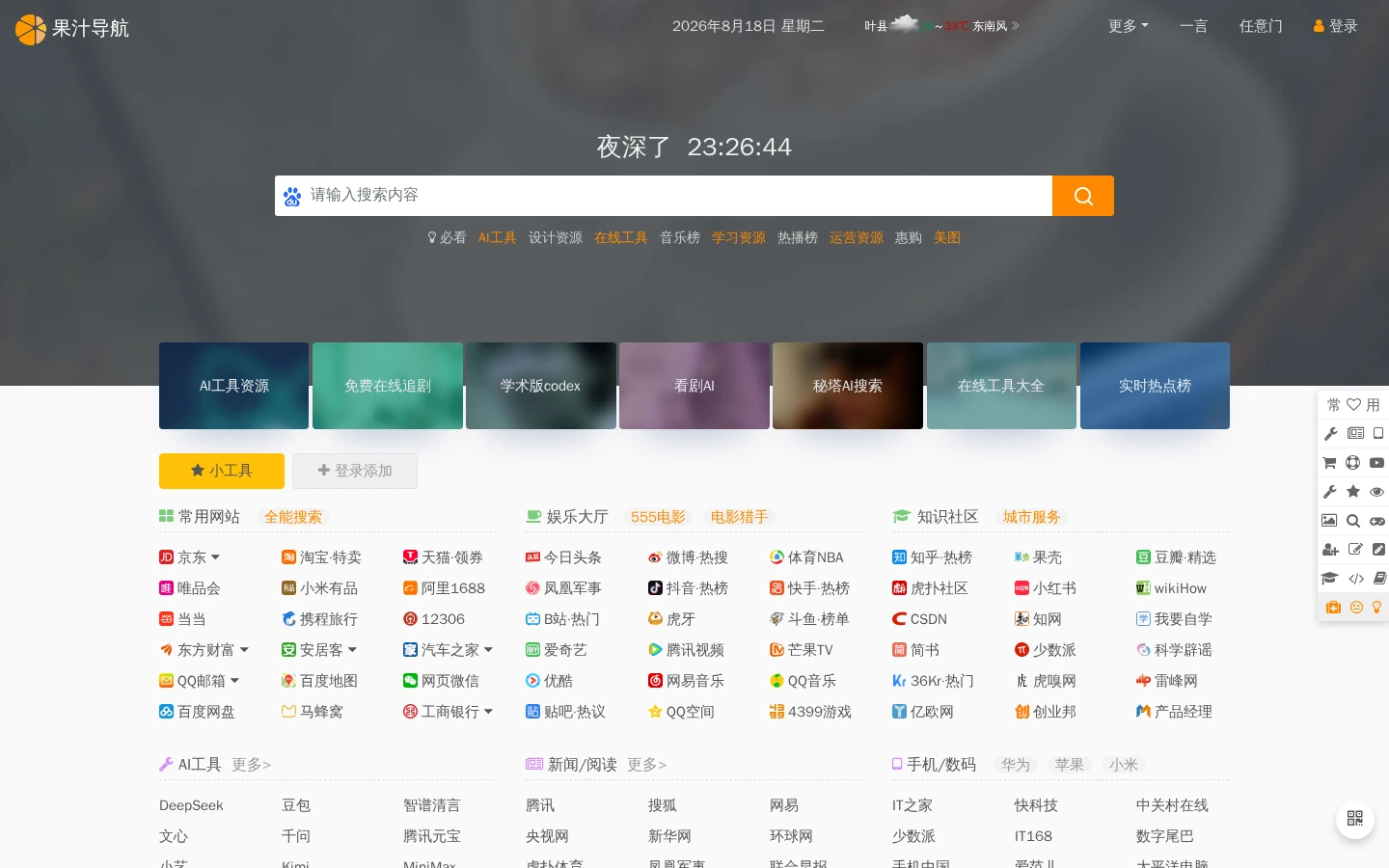Open 一言 in the header
Image resolution: width=1389 pixels, height=868 pixels.
point(1194,26)
